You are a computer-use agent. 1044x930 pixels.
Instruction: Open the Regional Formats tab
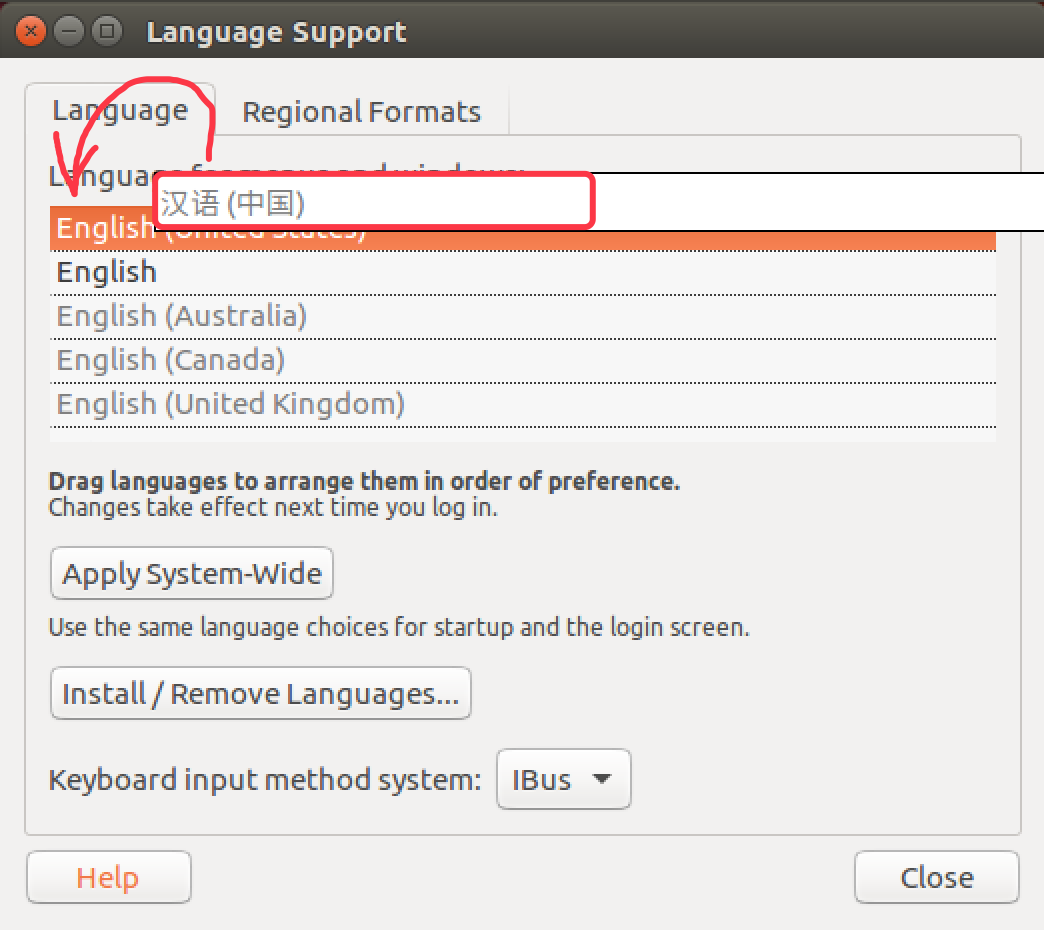click(x=361, y=112)
